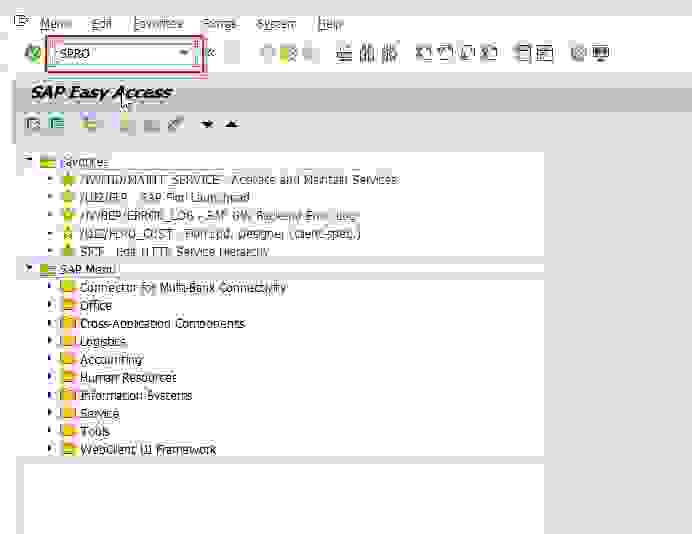692x534 pixels.
Task: Select the Logistics folder label
Action: tap(103, 341)
